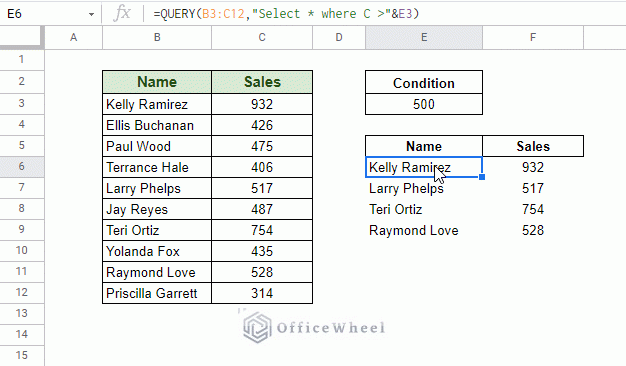The width and height of the screenshot is (626, 366).
Task: Click the select-all corner box
Action: [x=22, y=38]
